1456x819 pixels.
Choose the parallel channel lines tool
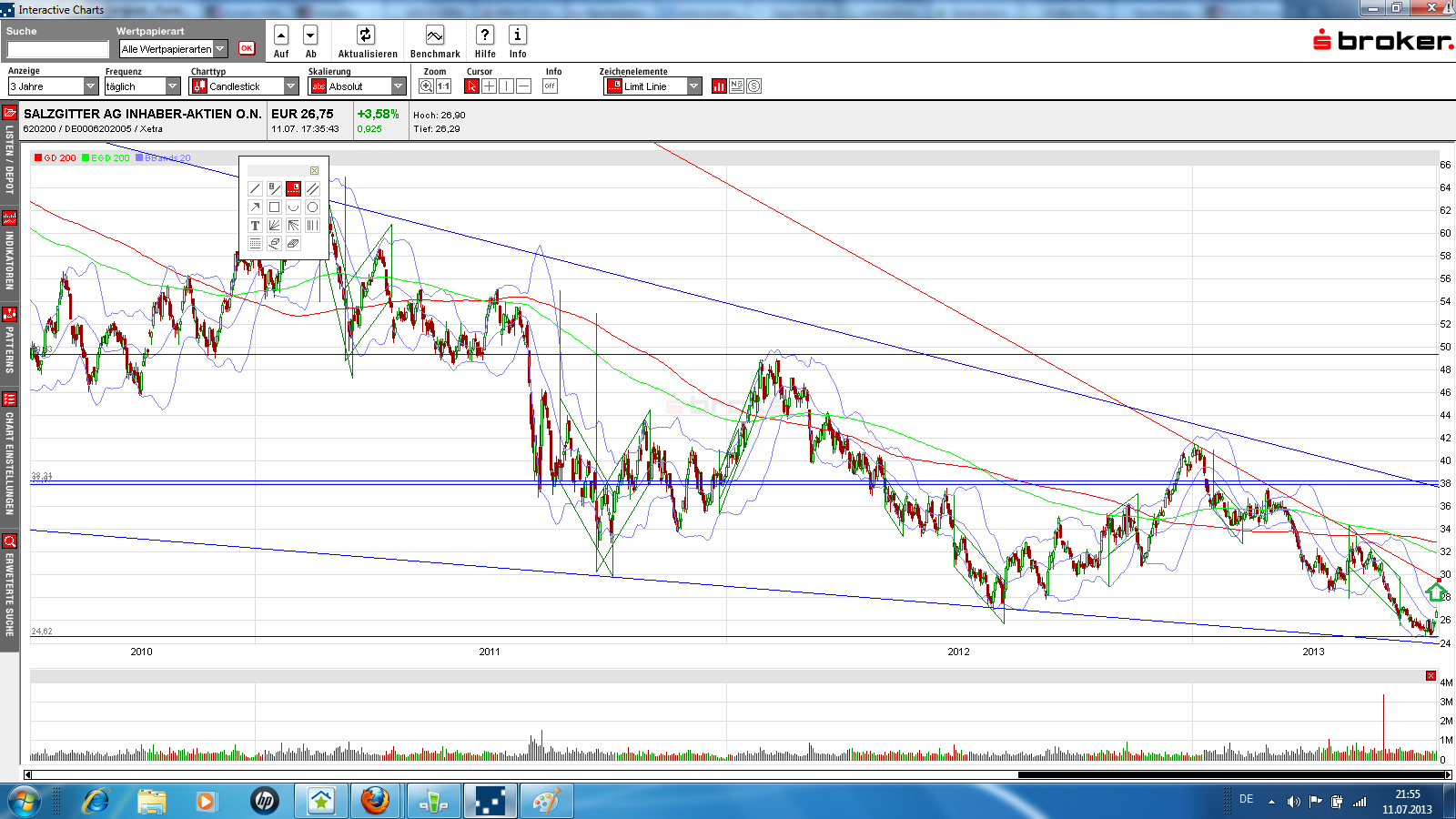pyautogui.click(x=312, y=188)
